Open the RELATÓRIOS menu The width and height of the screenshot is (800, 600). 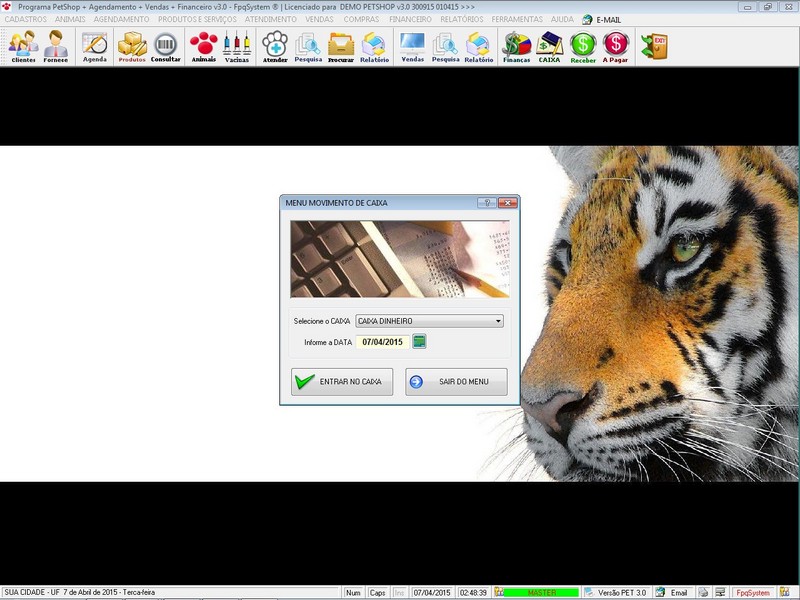pos(462,19)
